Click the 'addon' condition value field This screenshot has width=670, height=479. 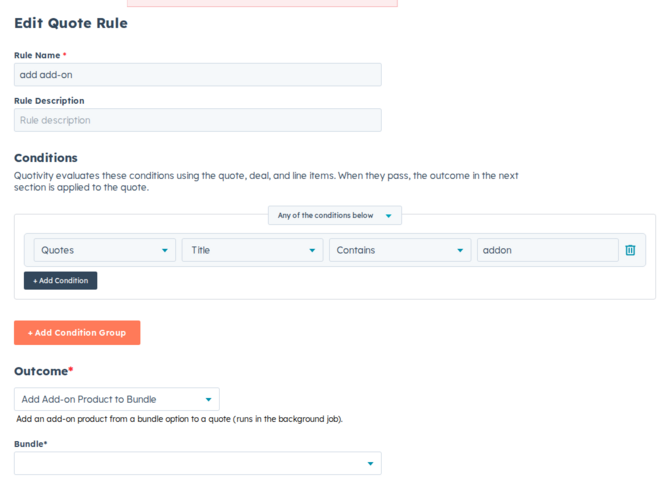point(547,250)
